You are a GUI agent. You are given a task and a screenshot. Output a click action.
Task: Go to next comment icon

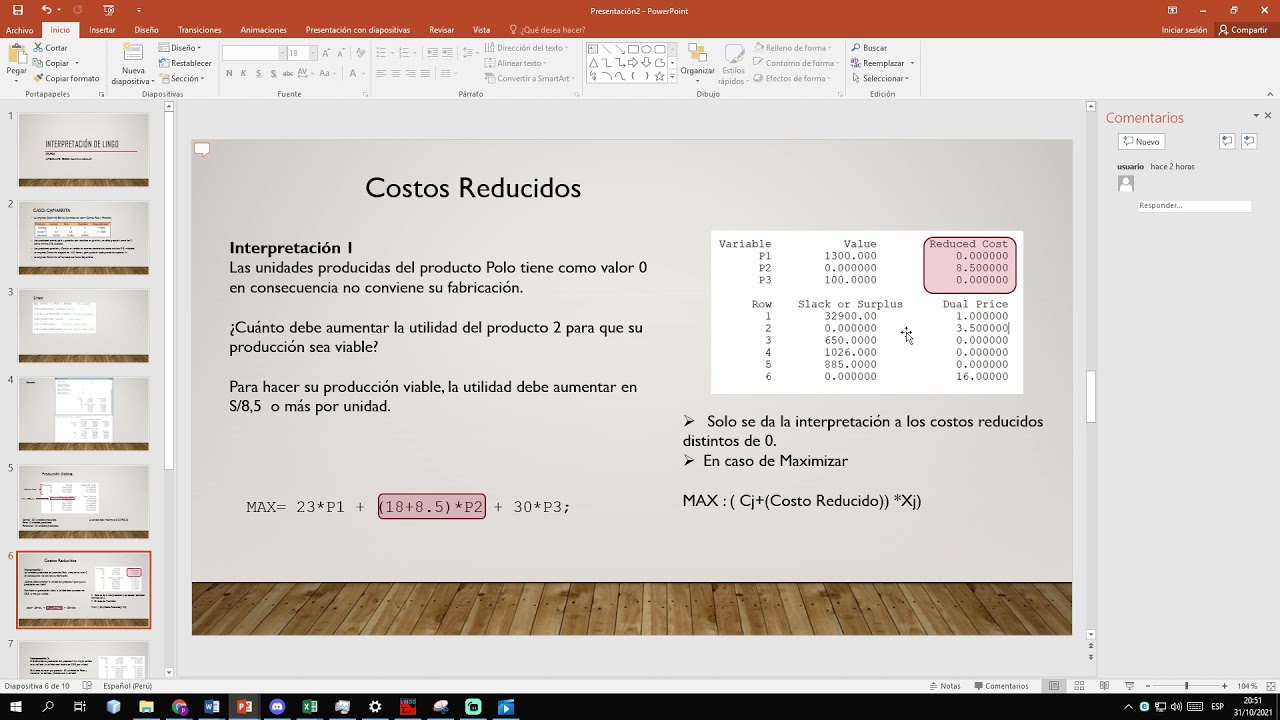pos(1249,142)
